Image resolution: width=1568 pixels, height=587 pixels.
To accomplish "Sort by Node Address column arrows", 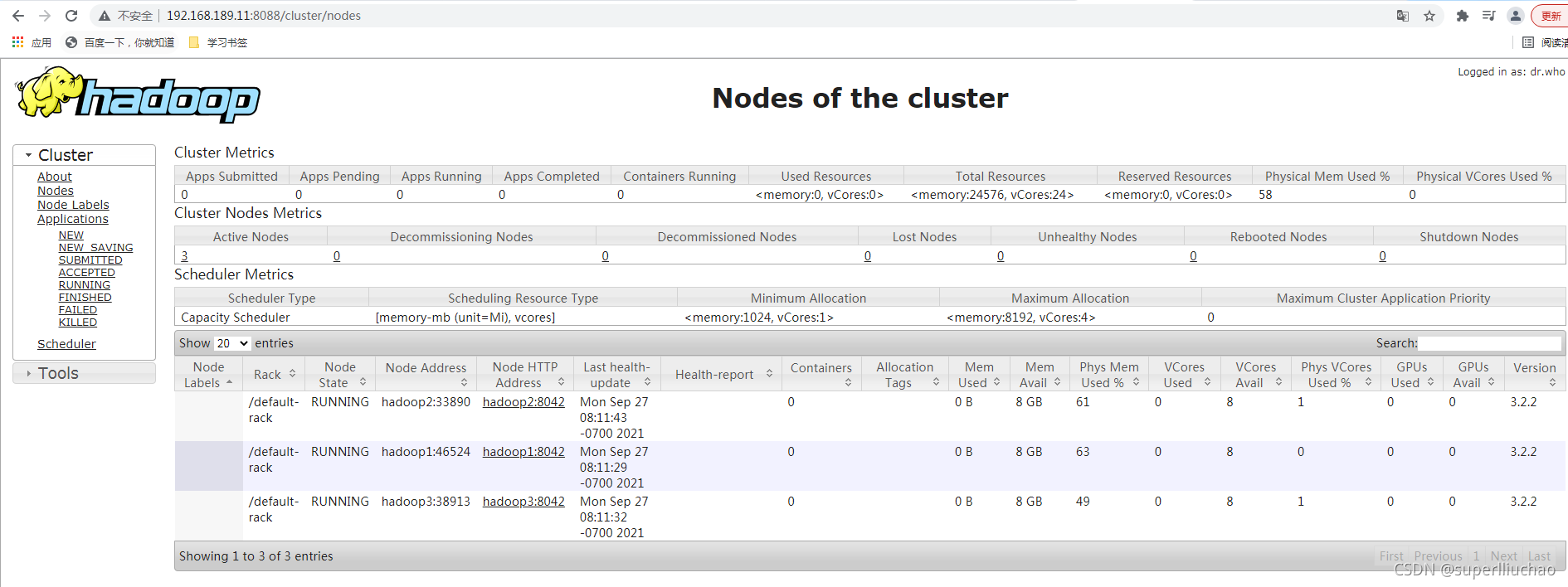I will pyautogui.click(x=464, y=382).
